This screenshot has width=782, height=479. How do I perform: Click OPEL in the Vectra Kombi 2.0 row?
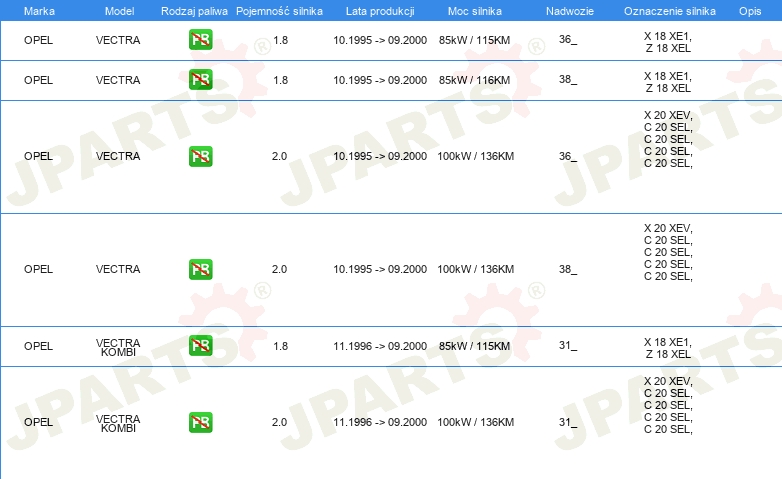38,422
